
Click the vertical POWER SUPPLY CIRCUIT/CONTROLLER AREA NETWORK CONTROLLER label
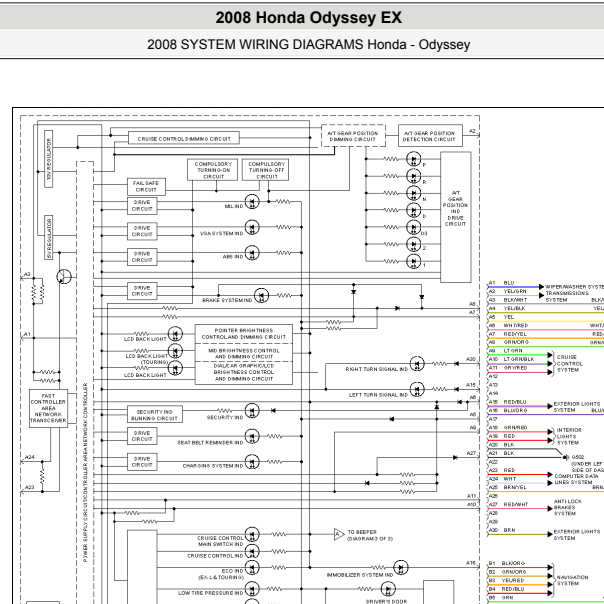tap(85, 472)
